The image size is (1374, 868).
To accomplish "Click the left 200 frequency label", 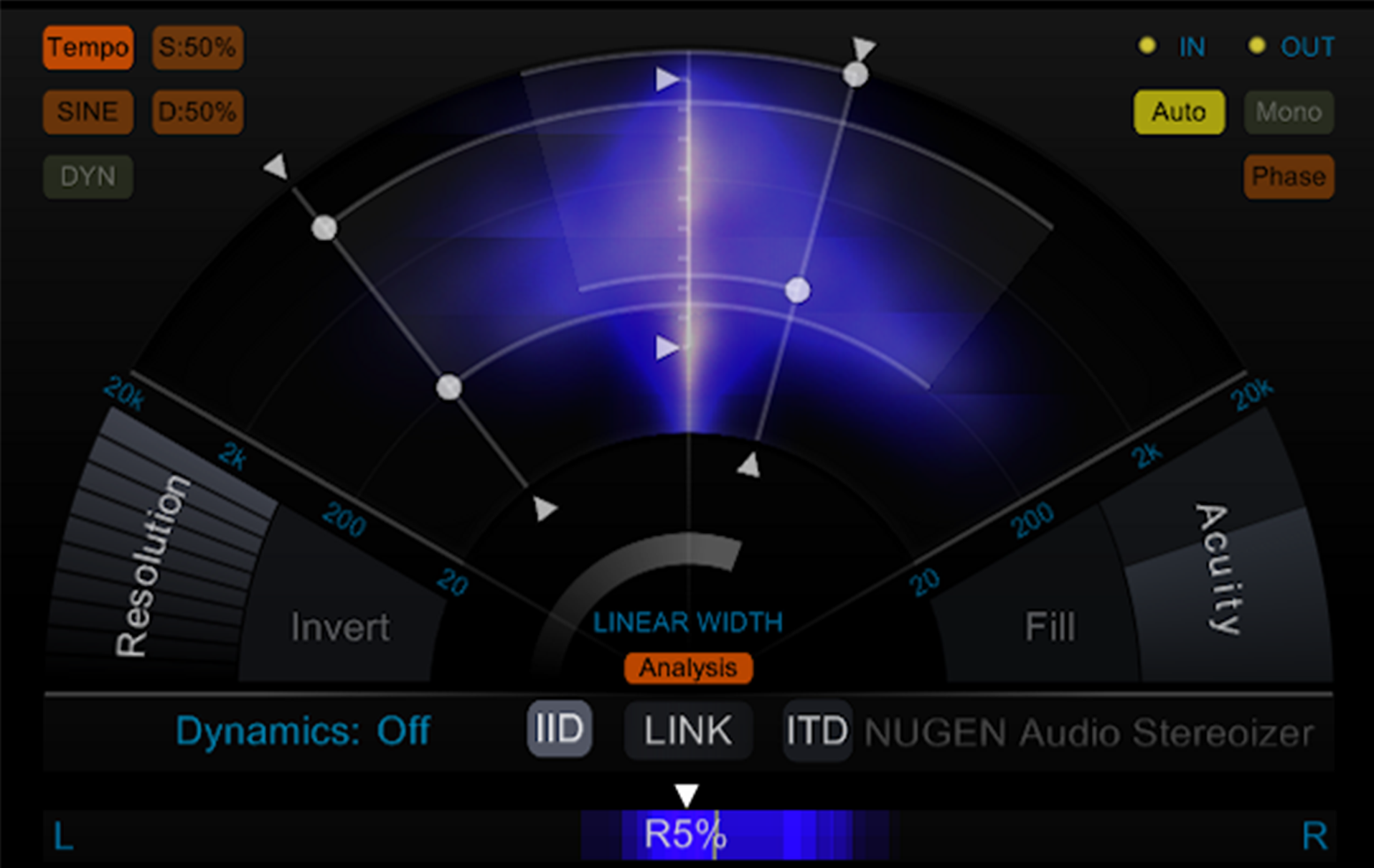I will [x=344, y=519].
